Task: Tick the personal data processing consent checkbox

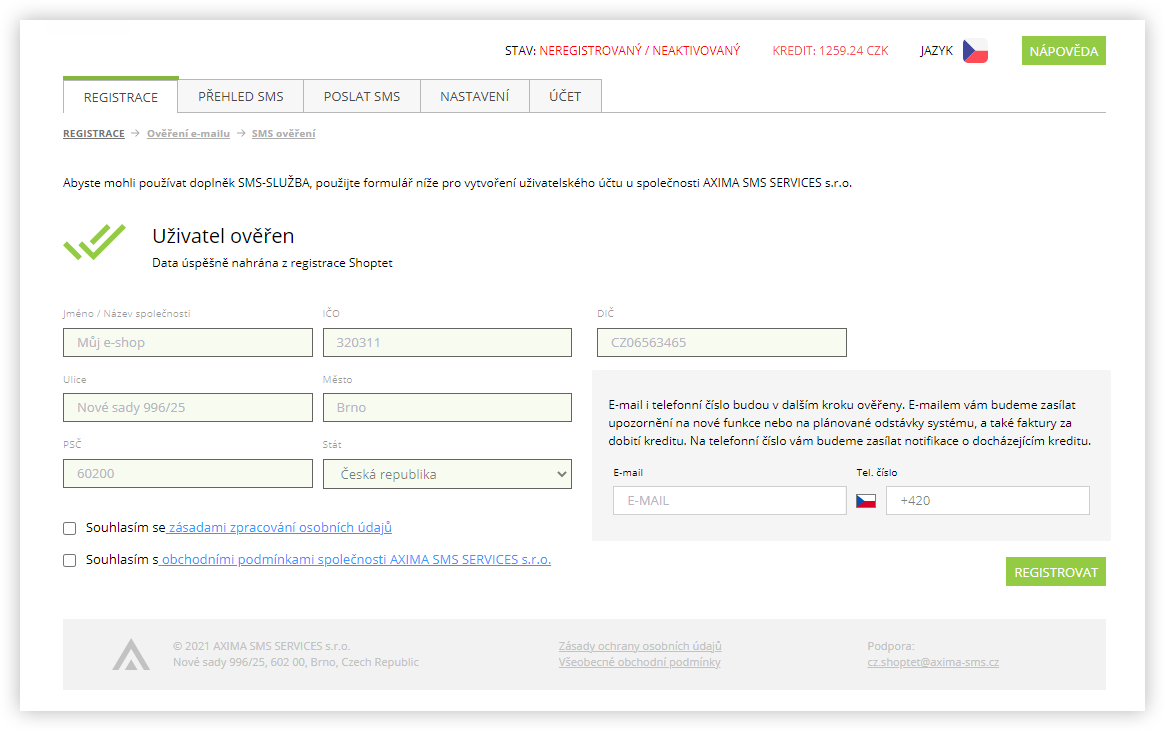Action: [70, 528]
